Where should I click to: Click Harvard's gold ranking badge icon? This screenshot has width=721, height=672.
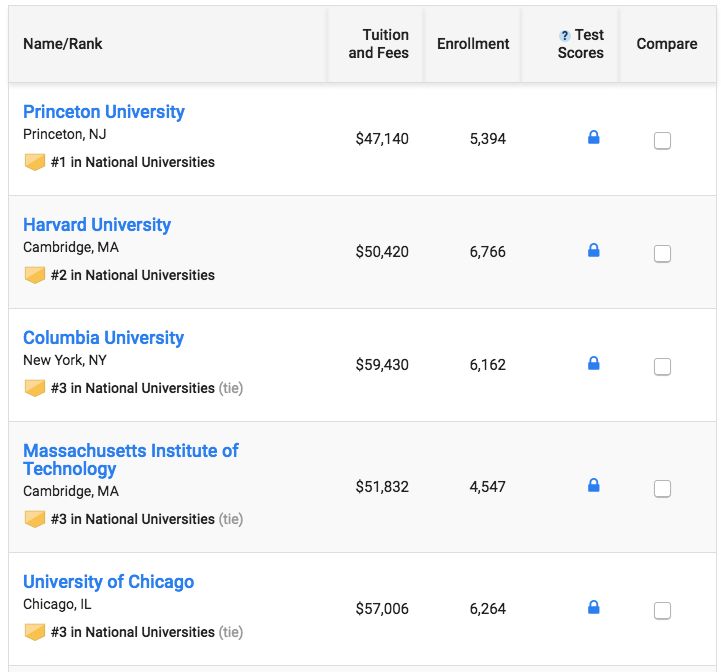[x=35, y=275]
